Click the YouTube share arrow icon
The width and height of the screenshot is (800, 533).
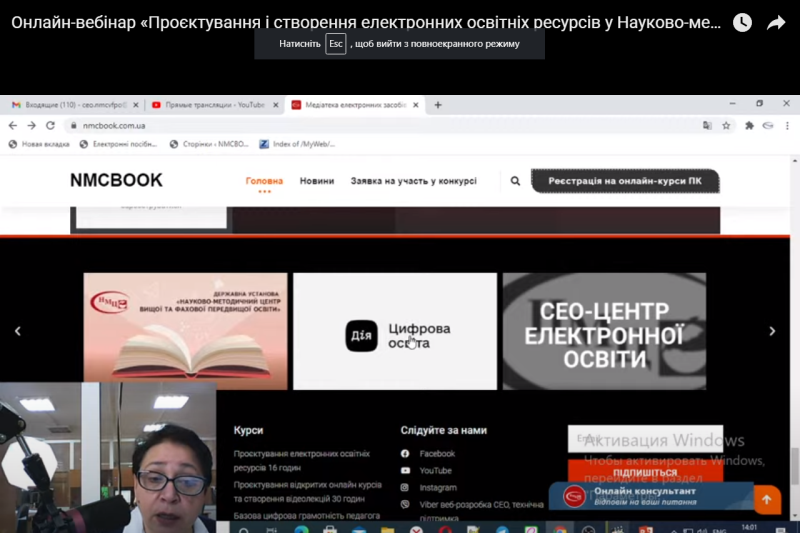pos(776,22)
